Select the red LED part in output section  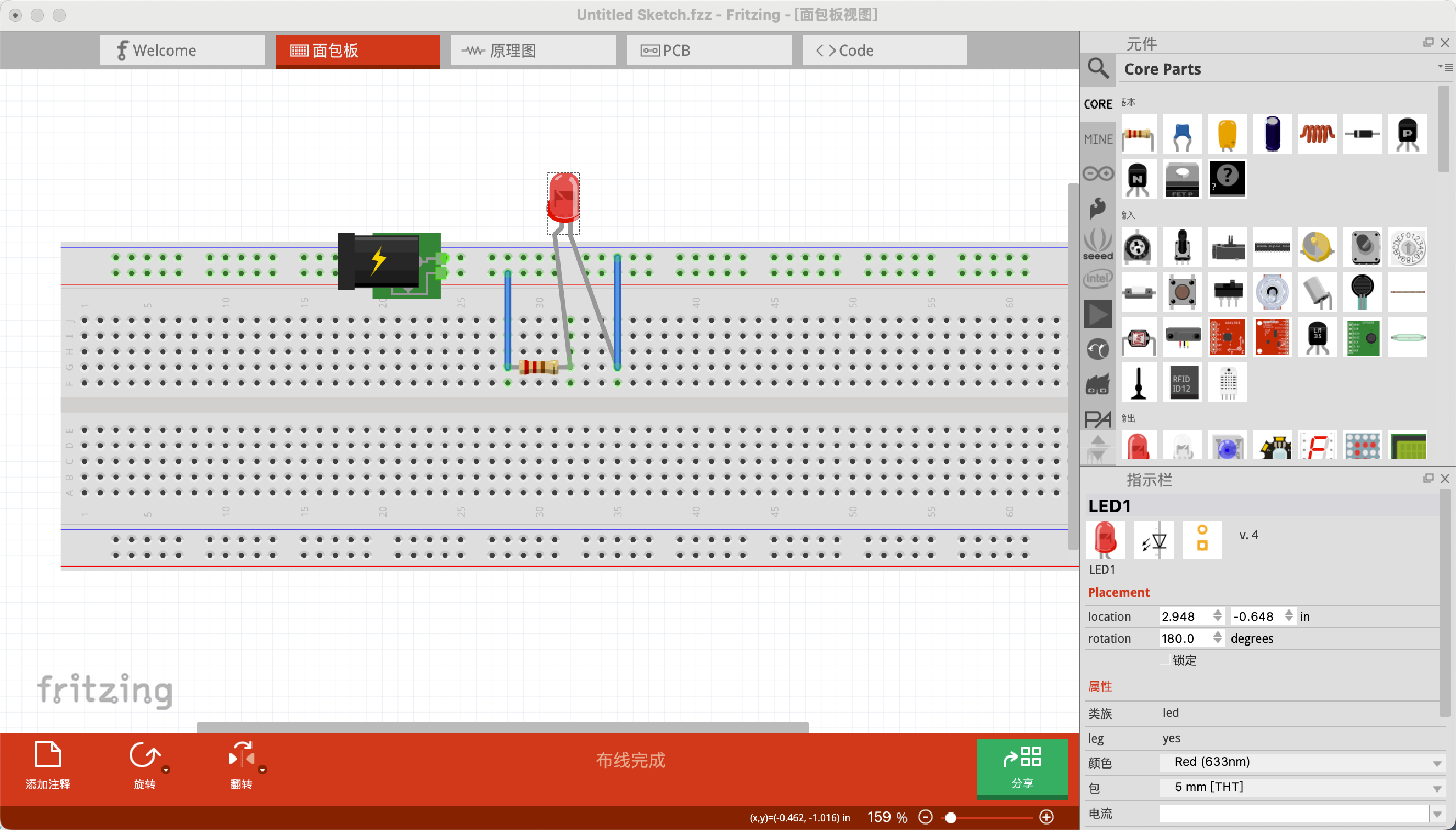1139,446
